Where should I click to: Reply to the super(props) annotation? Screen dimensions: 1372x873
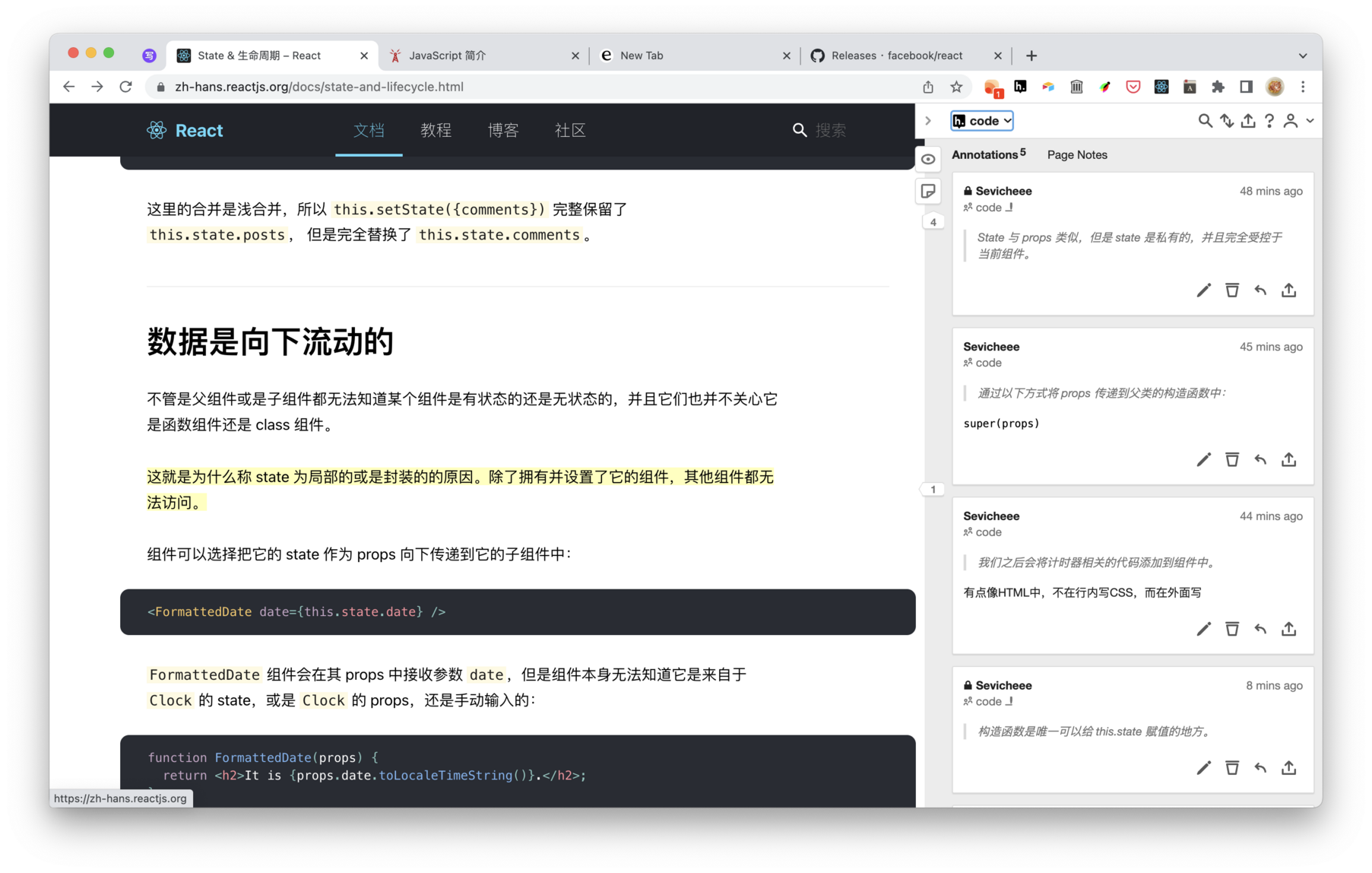tap(1260, 460)
